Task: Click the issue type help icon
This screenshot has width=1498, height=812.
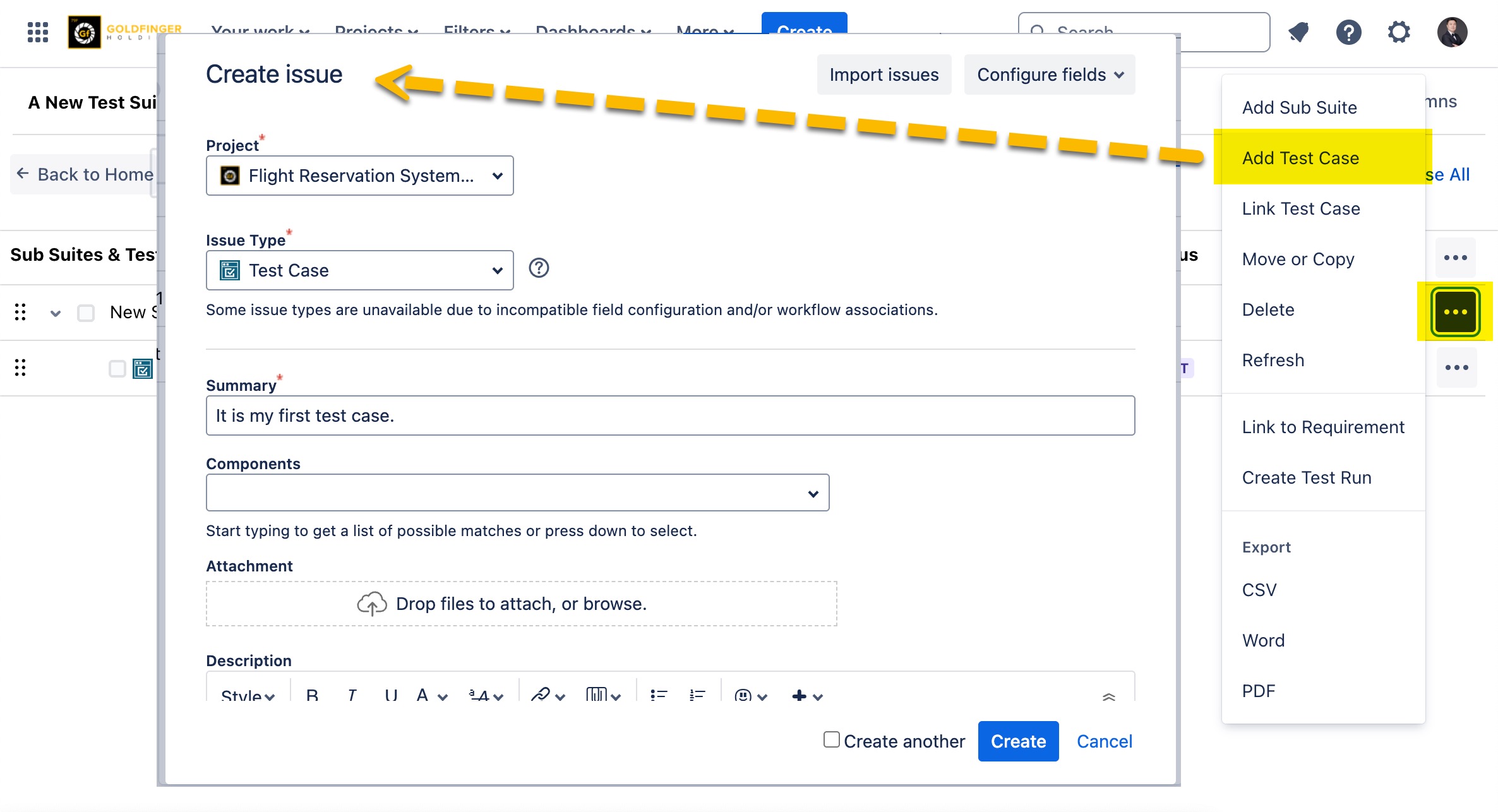Action: 539,268
